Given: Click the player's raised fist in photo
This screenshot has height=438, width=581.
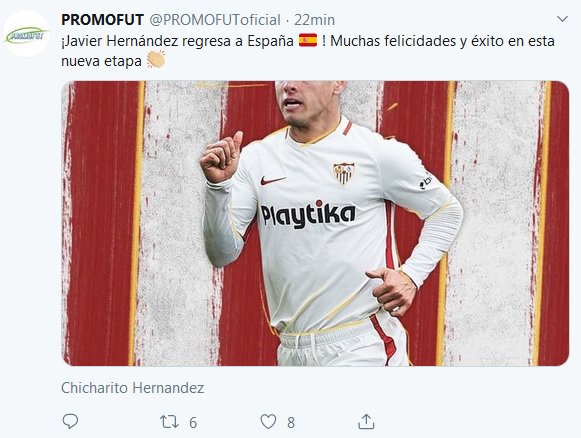Looking at the screenshot, I should click(x=221, y=157).
